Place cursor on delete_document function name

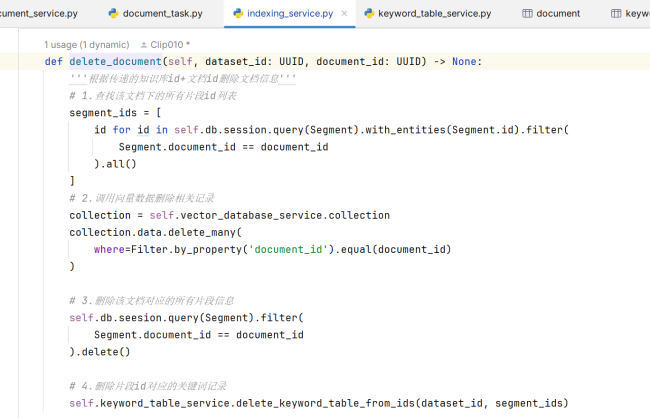pos(115,62)
